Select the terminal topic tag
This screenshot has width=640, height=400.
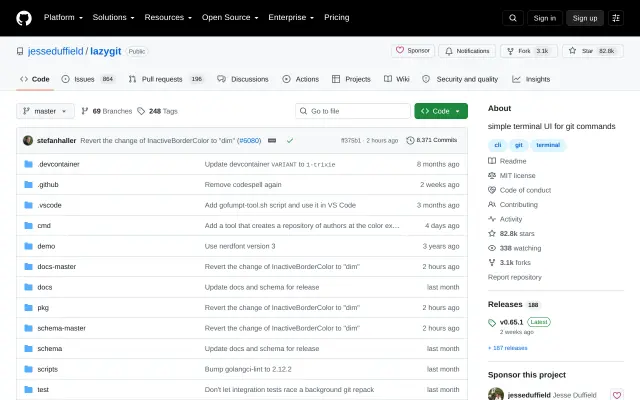(548, 145)
